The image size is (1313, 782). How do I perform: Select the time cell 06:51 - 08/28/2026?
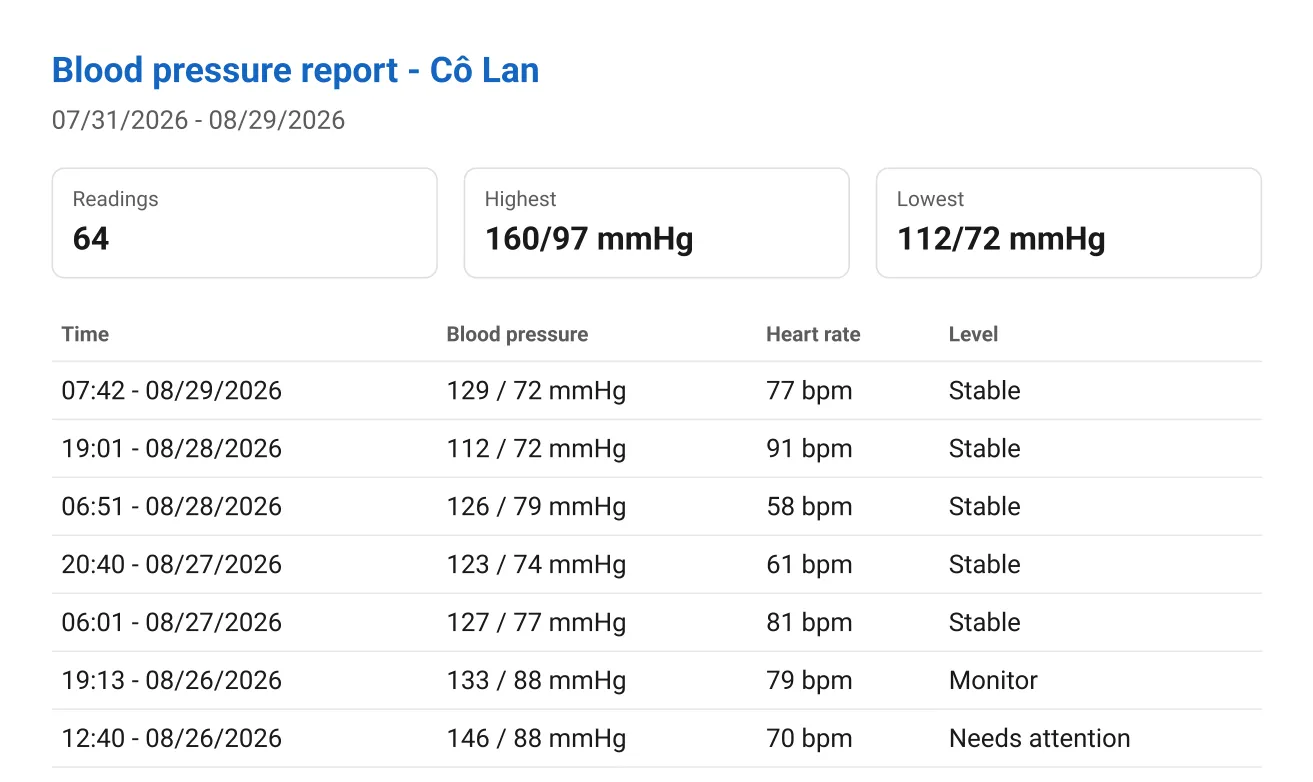pyautogui.click(x=172, y=507)
